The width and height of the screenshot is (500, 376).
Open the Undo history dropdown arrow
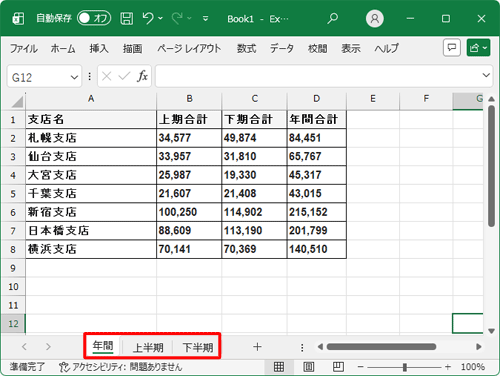(161, 19)
